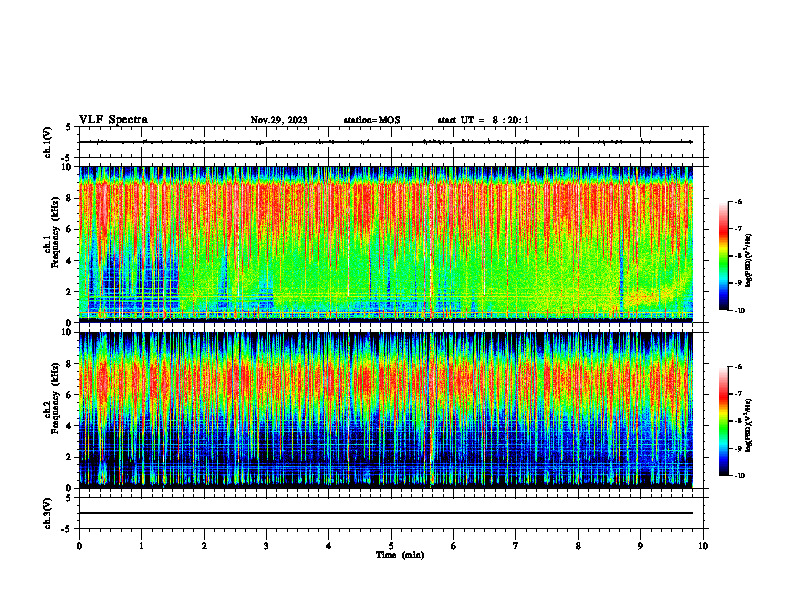This screenshot has width=792, height=612.
Task: Click the "Time (min)" axis label
Action: coord(400,555)
